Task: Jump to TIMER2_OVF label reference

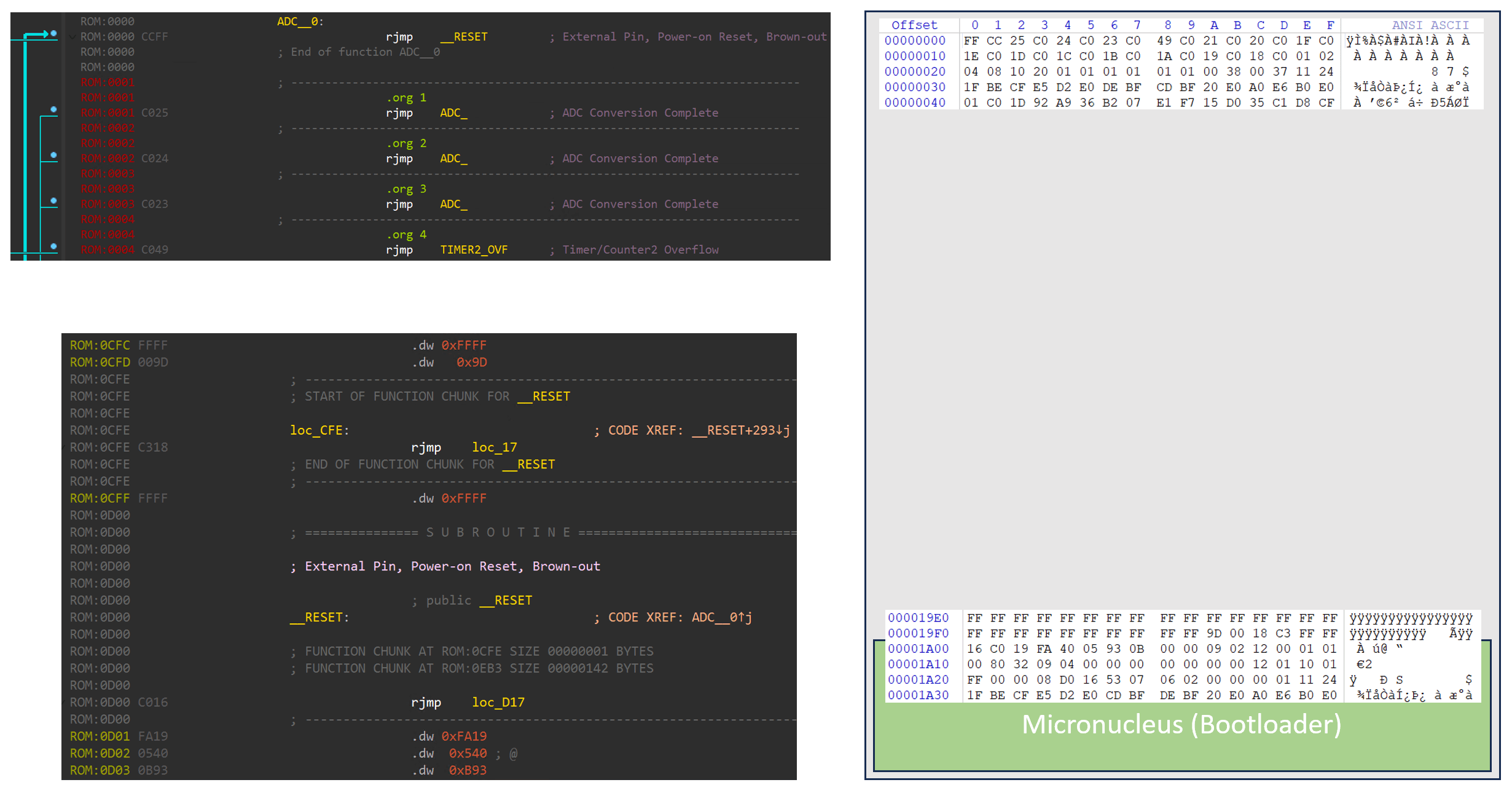Action: (473, 250)
